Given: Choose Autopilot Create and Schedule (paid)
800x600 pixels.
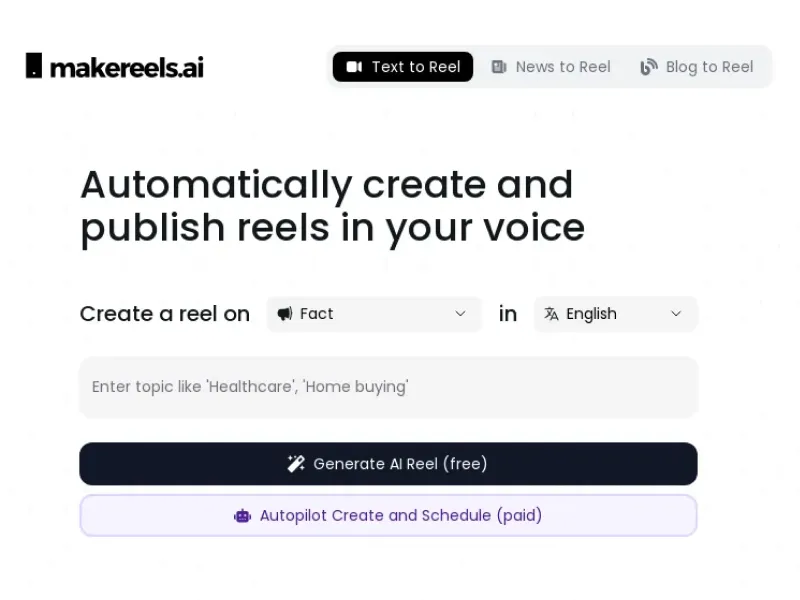Looking at the screenshot, I should click(388, 516).
